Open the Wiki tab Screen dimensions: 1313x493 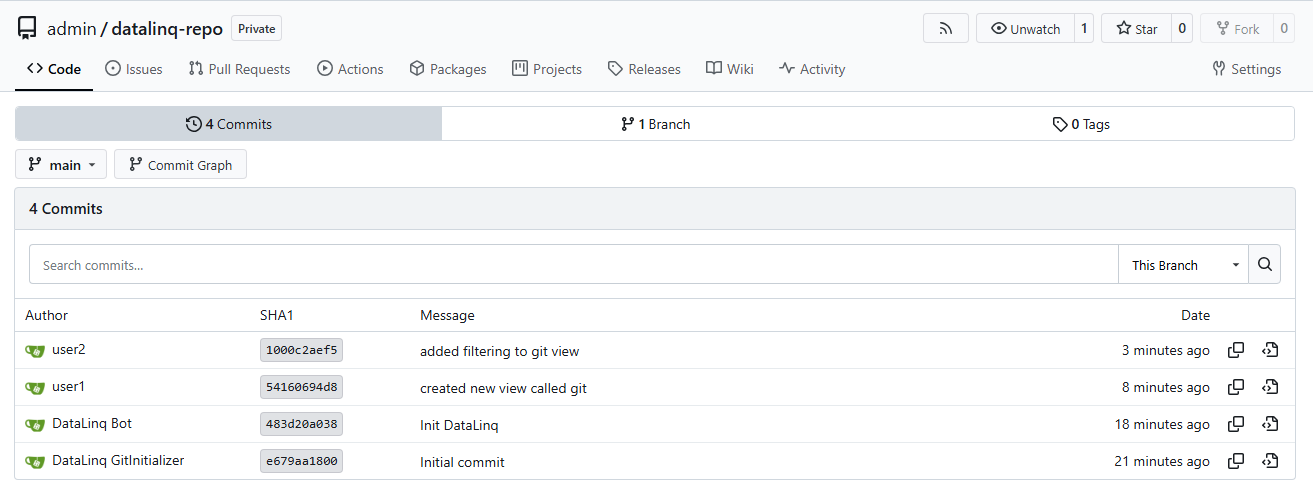pos(729,69)
